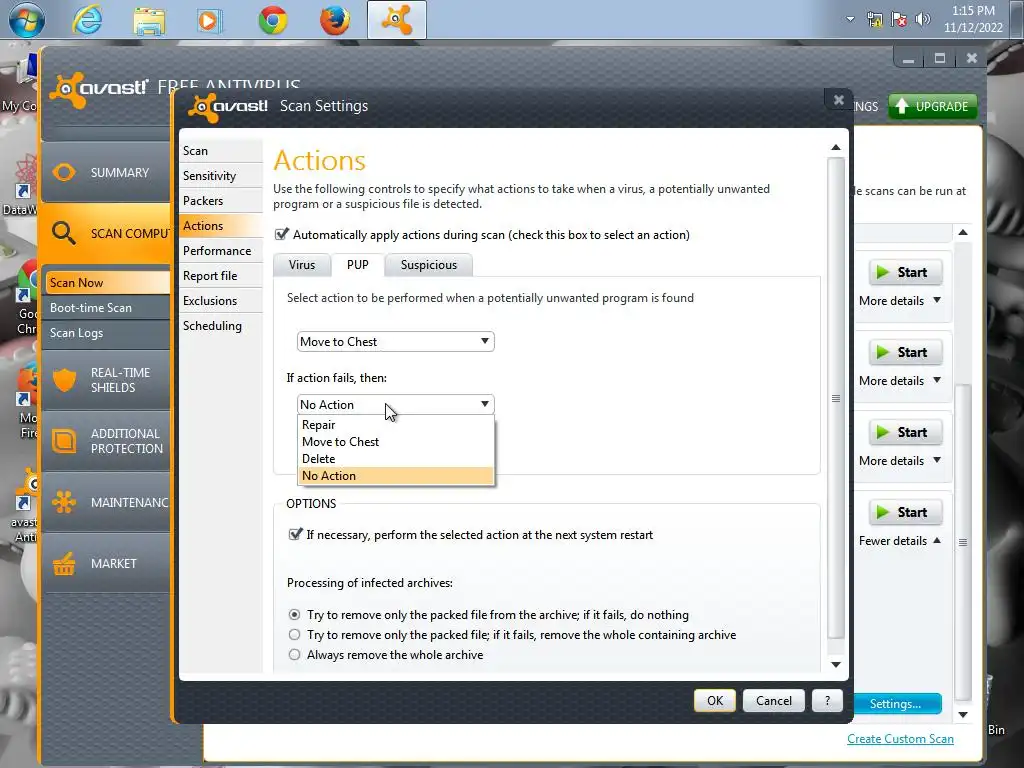Image resolution: width=1024 pixels, height=768 pixels.
Task: Click dialog scrollbar down arrow
Action: pos(836,664)
